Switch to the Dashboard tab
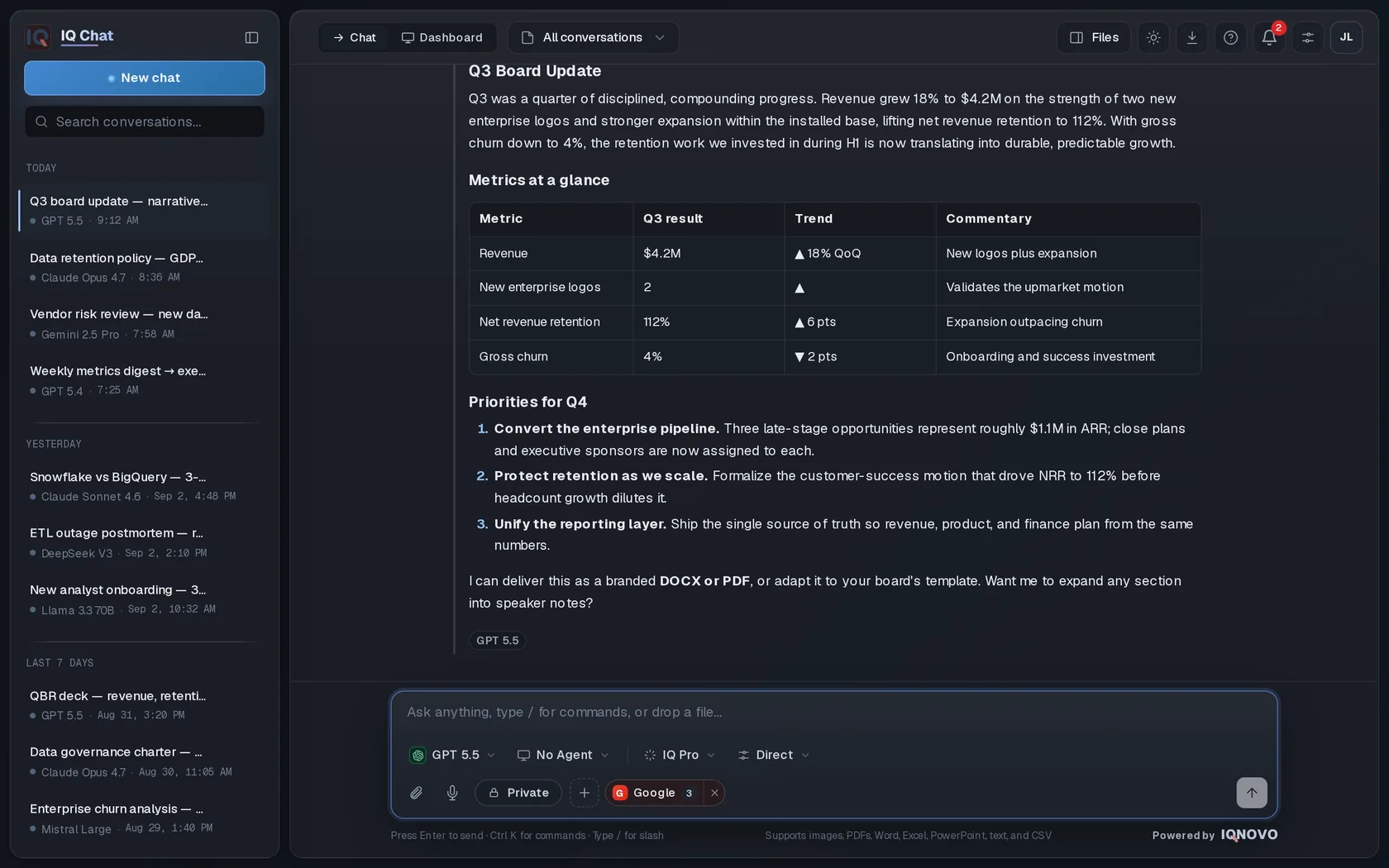Screen dimensions: 1389x868 point(442,37)
